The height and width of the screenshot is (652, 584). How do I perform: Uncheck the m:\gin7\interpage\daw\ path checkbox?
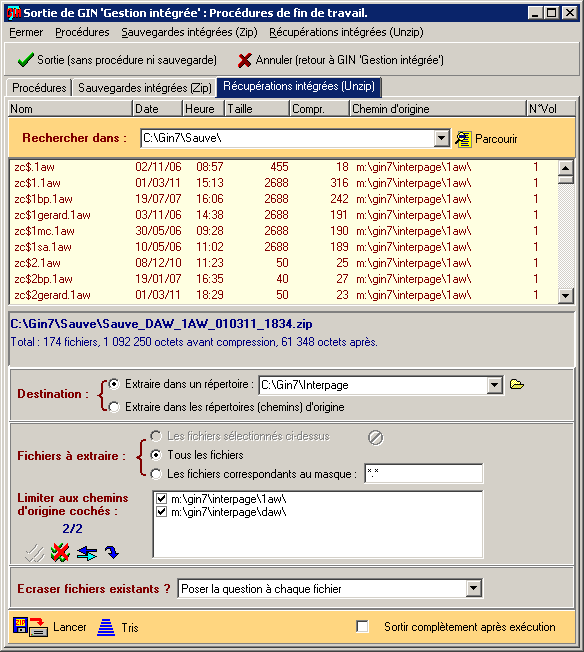click(161, 512)
